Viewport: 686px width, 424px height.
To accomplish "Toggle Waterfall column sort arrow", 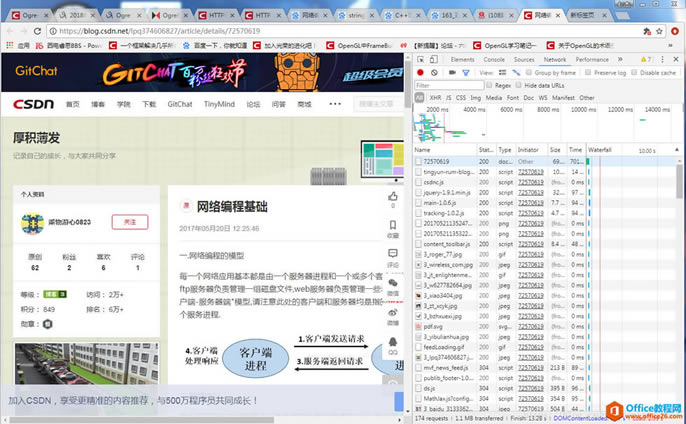I will (x=676, y=150).
